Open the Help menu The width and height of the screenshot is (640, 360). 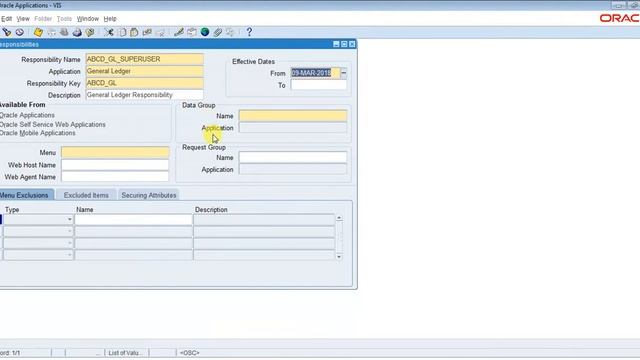(110, 19)
